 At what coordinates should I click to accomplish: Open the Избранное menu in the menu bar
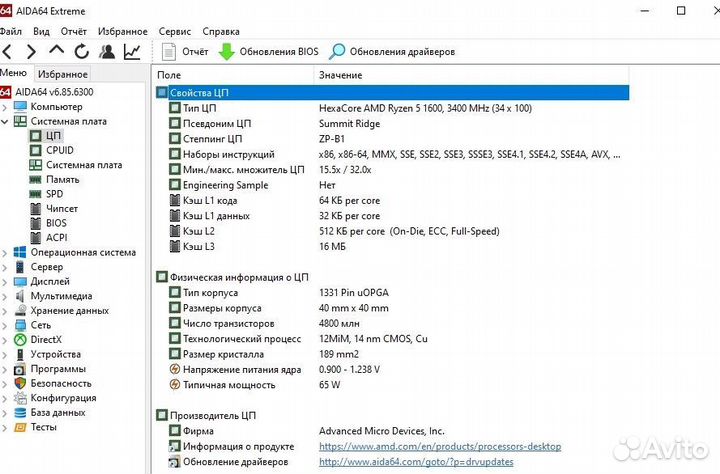coord(123,31)
